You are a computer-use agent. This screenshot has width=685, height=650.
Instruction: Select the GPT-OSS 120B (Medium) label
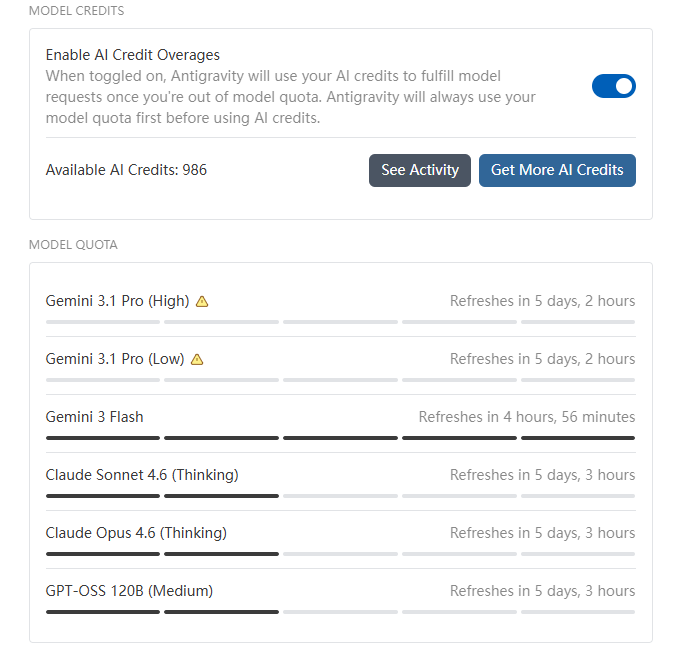point(129,591)
